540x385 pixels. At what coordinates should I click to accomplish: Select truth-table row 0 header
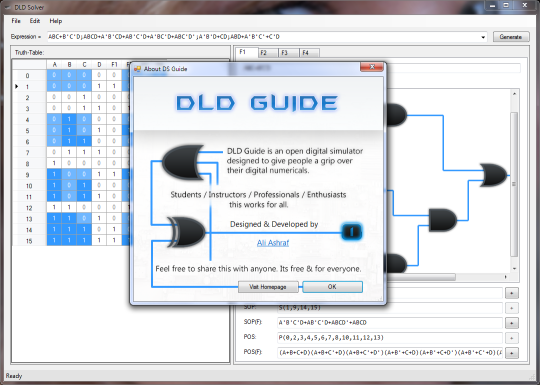[29, 76]
